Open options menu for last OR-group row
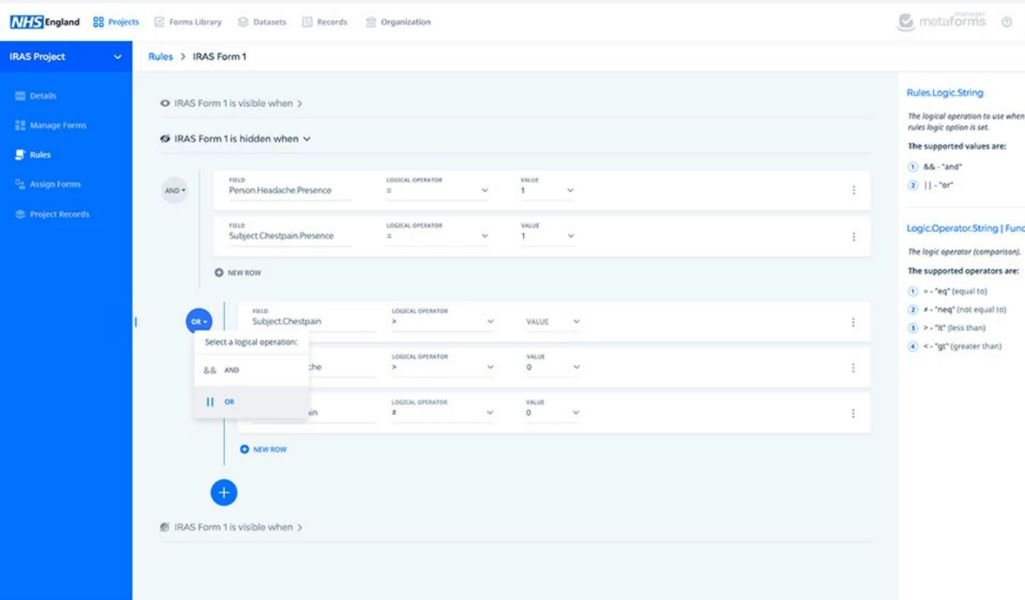This screenshot has width=1025, height=600. click(853, 413)
